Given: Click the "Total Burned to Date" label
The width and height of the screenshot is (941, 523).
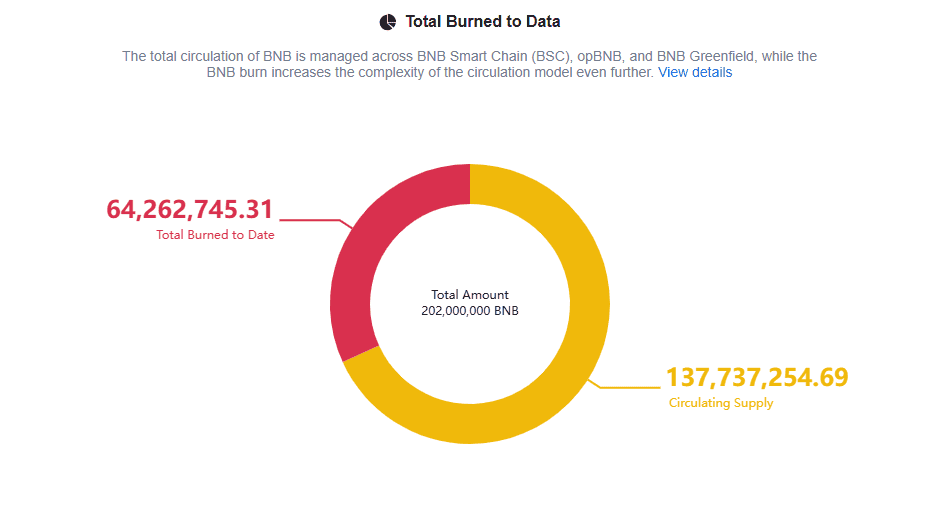Looking at the screenshot, I should (215, 235).
